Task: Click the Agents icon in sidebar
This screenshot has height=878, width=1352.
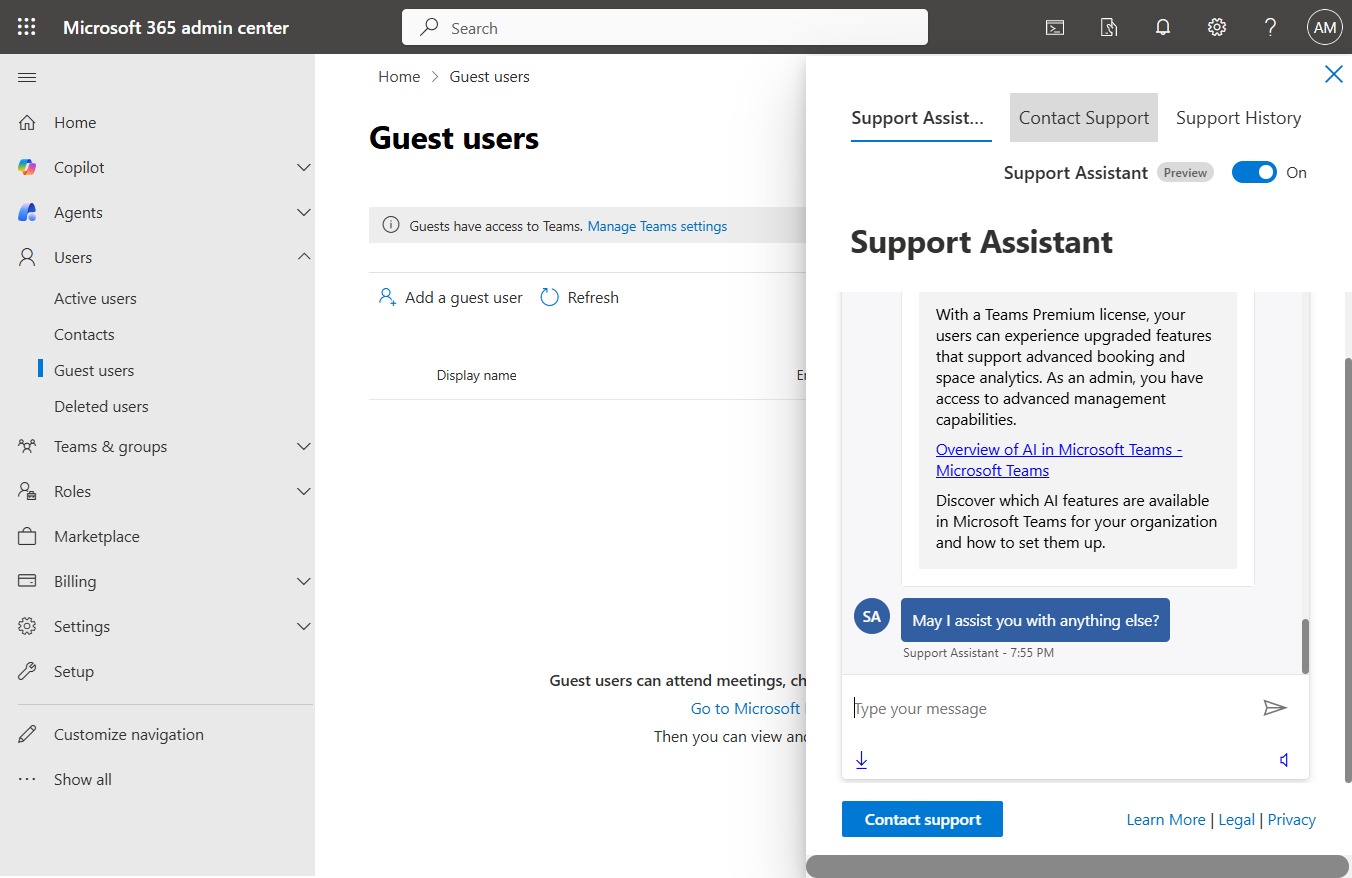Action: click(27, 212)
